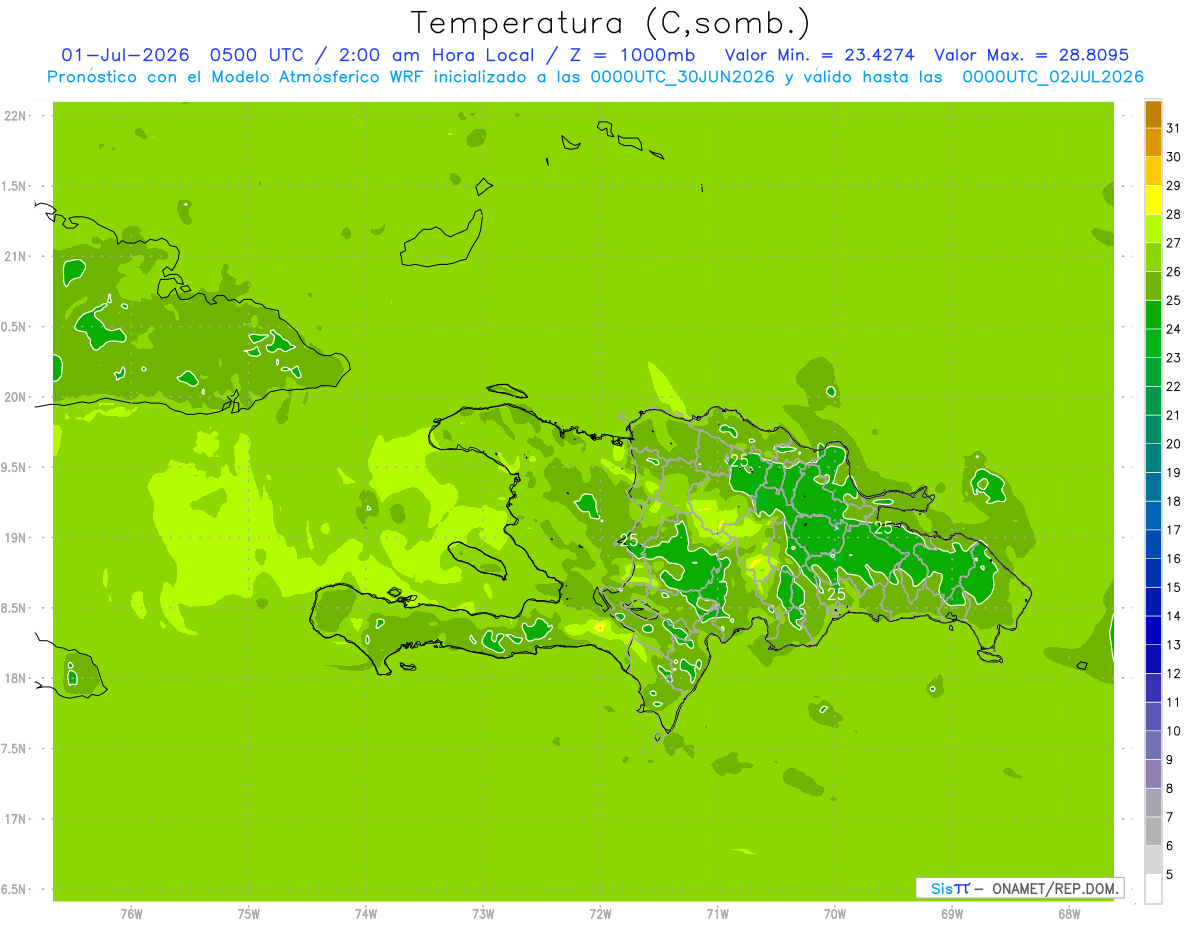
Task: Click the legend swatch between 12 and 13
Action: pos(1153,659)
